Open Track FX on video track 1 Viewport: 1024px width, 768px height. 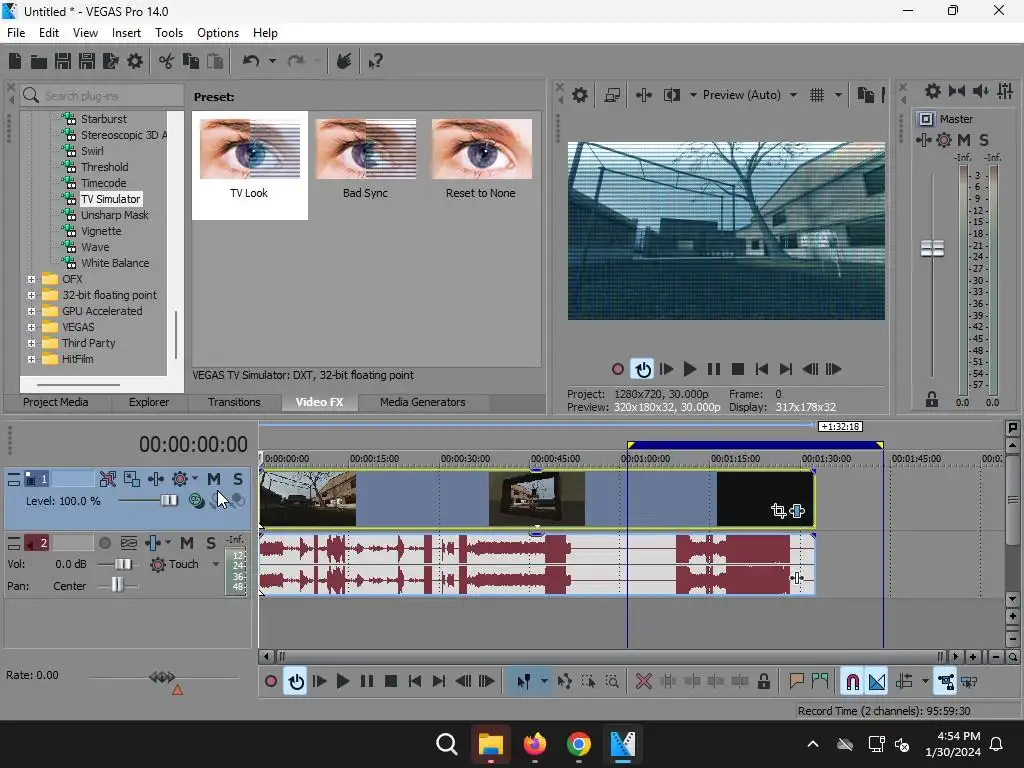pyautogui.click(x=155, y=479)
